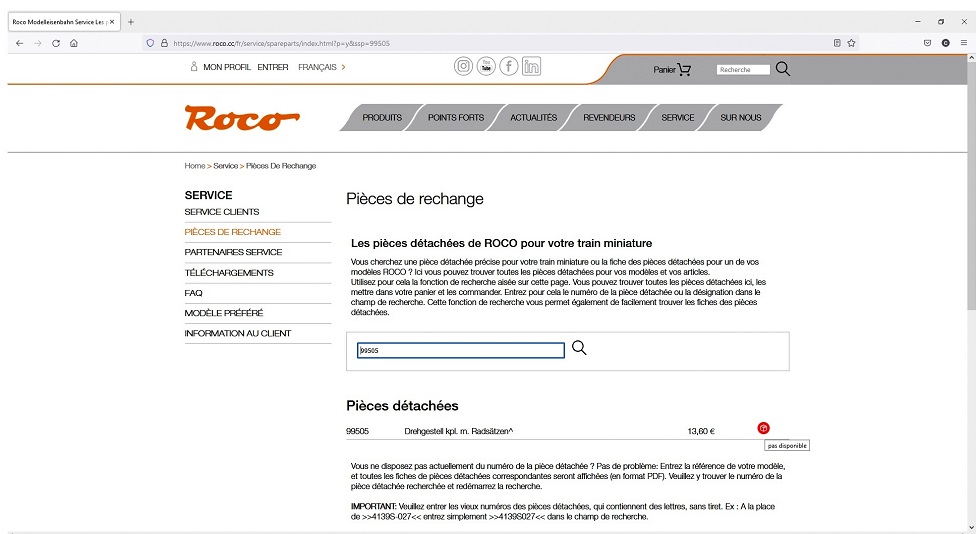The width and height of the screenshot is (980, 534).
Task: Click the spare parts search magnifier
Action: 579,348
